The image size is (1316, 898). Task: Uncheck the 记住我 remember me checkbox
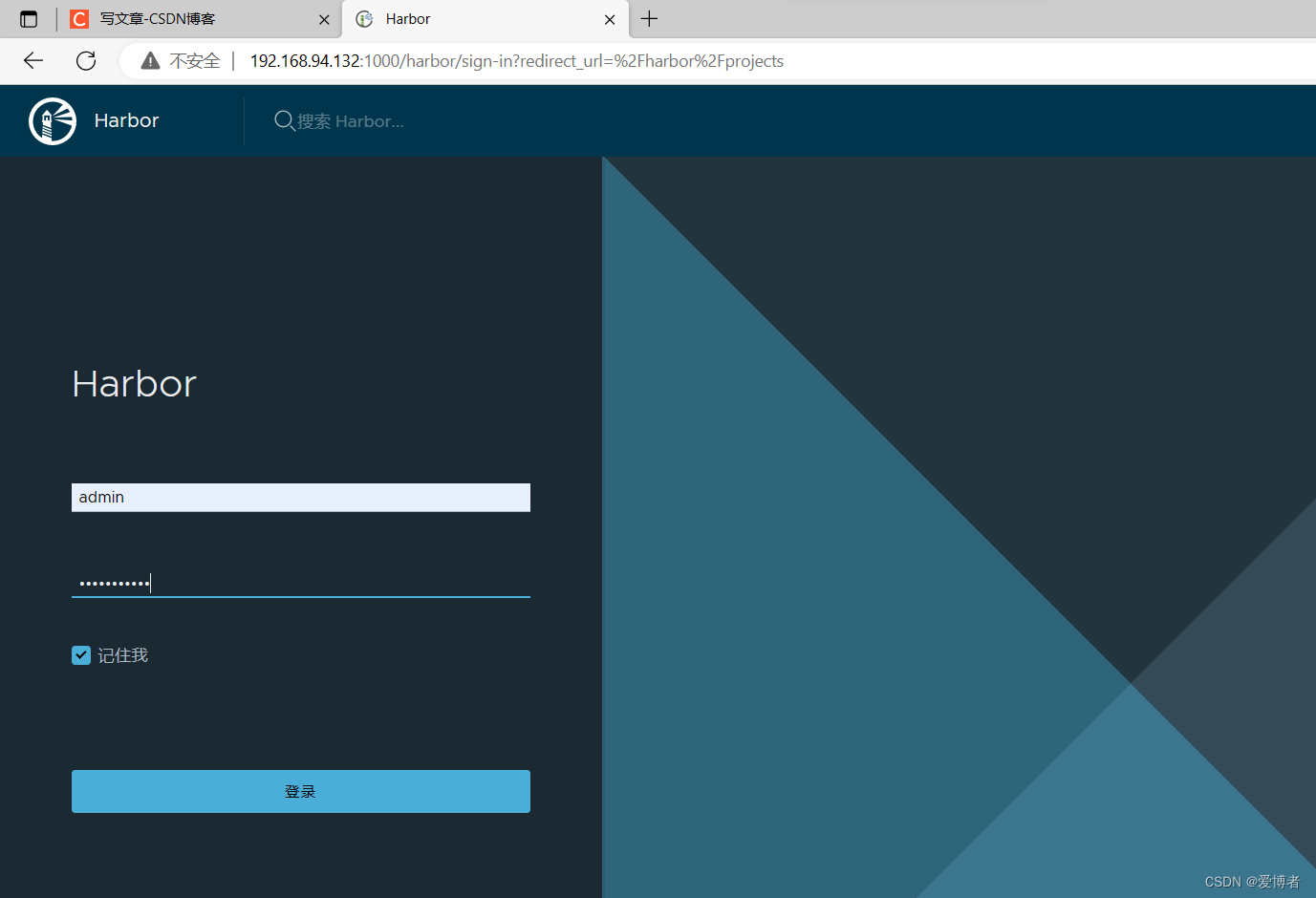coord(81,655)
